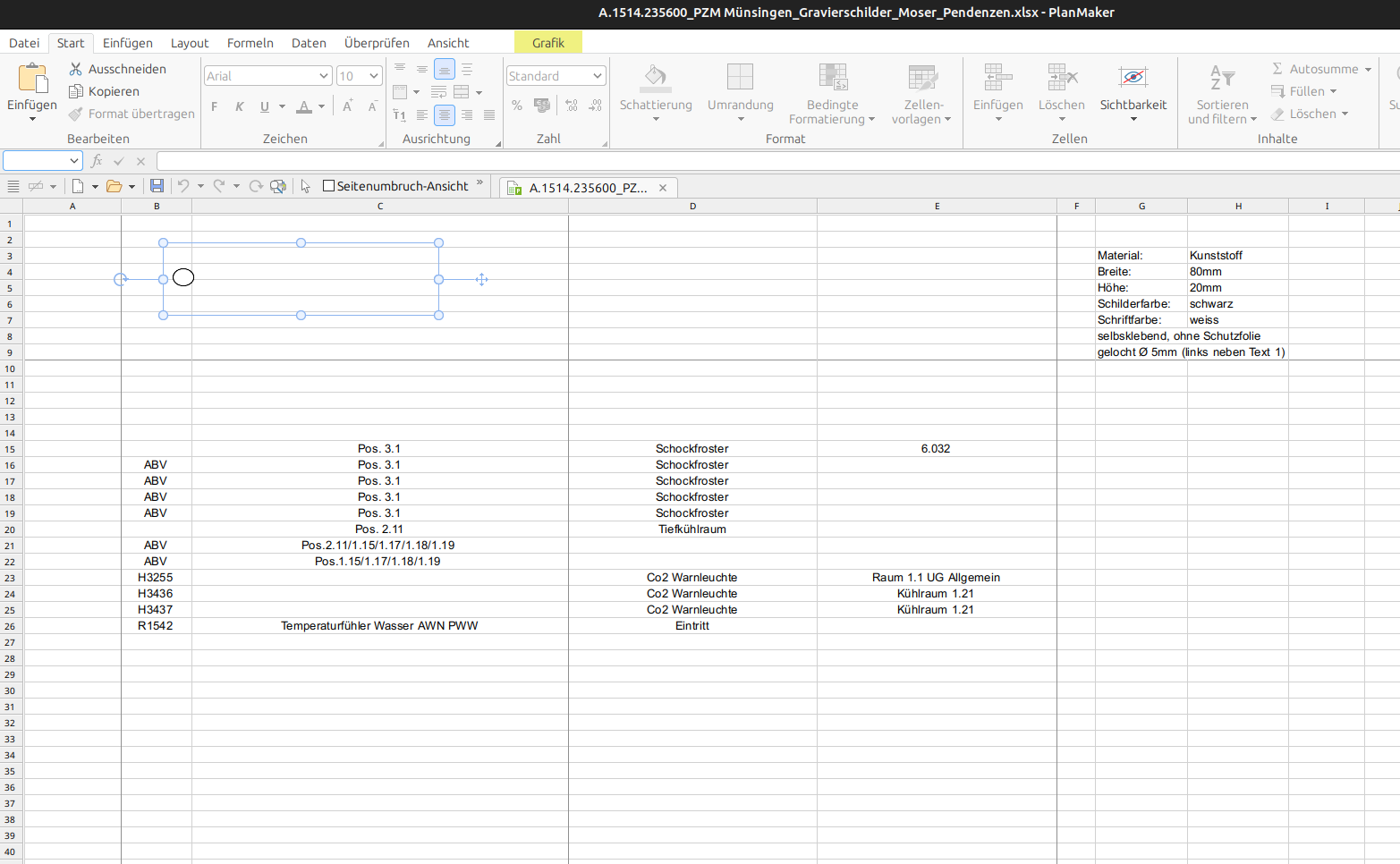The width and height of the screenshot is (1400, 864).
Task: Click the Umrandung border icon
Action: point(740,77)
